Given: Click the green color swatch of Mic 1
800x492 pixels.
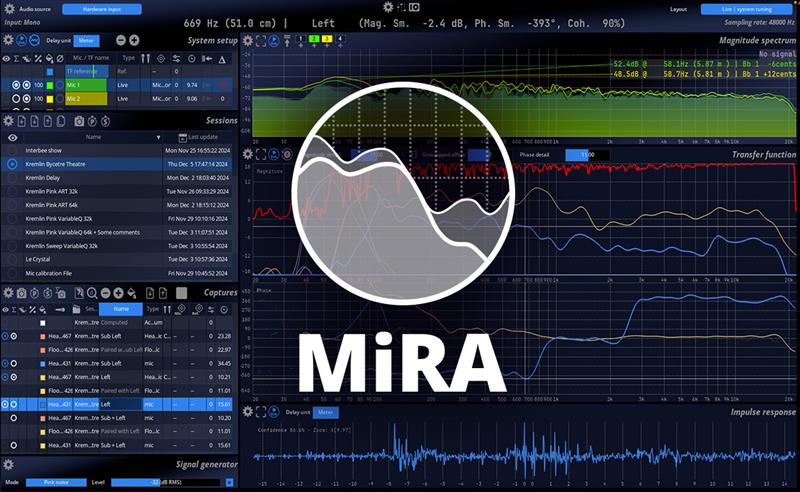Looking at the screenshot, I should pos(50,85).
